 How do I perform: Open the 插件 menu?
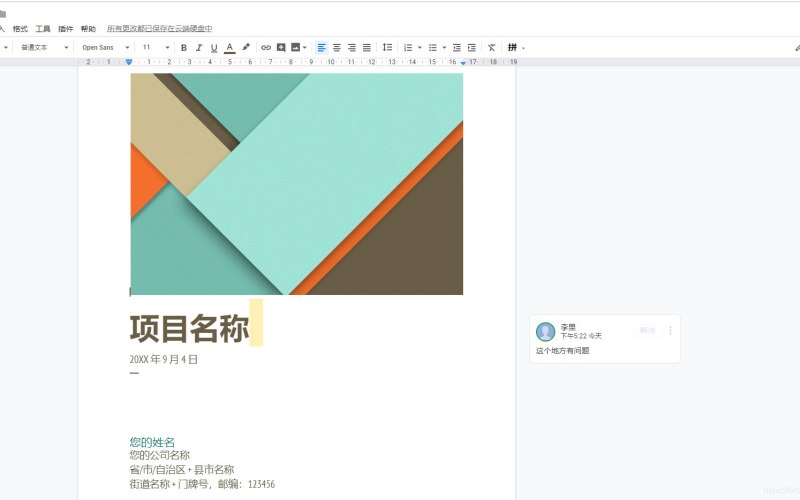pyautogui.click(x=66, y=29)
